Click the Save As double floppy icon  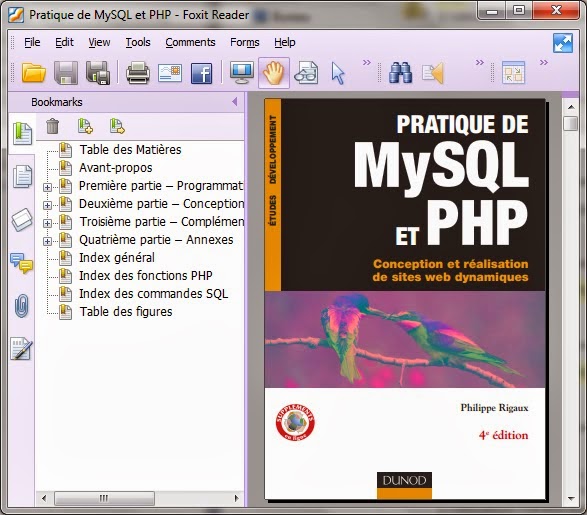(98, 73)
